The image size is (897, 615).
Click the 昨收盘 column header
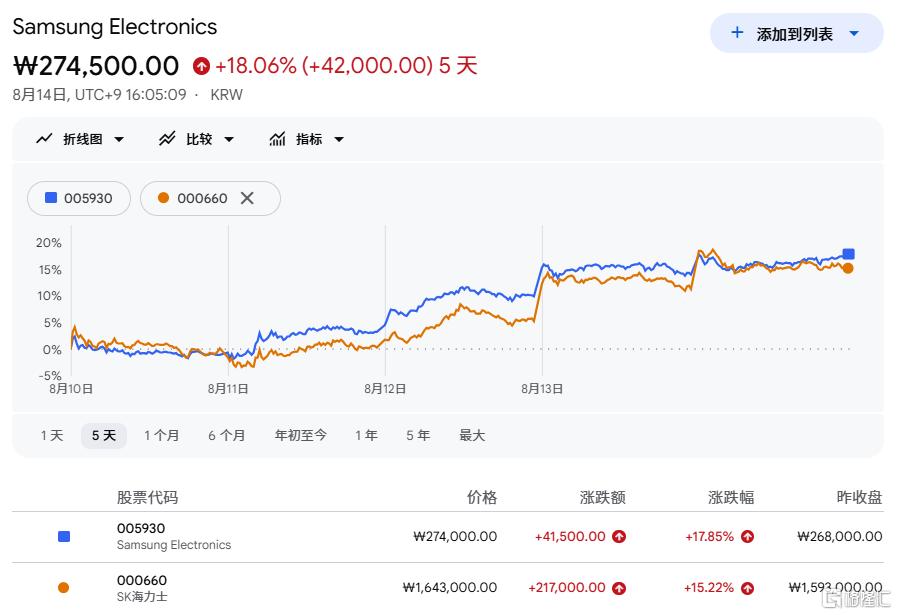tap(859, 497)
